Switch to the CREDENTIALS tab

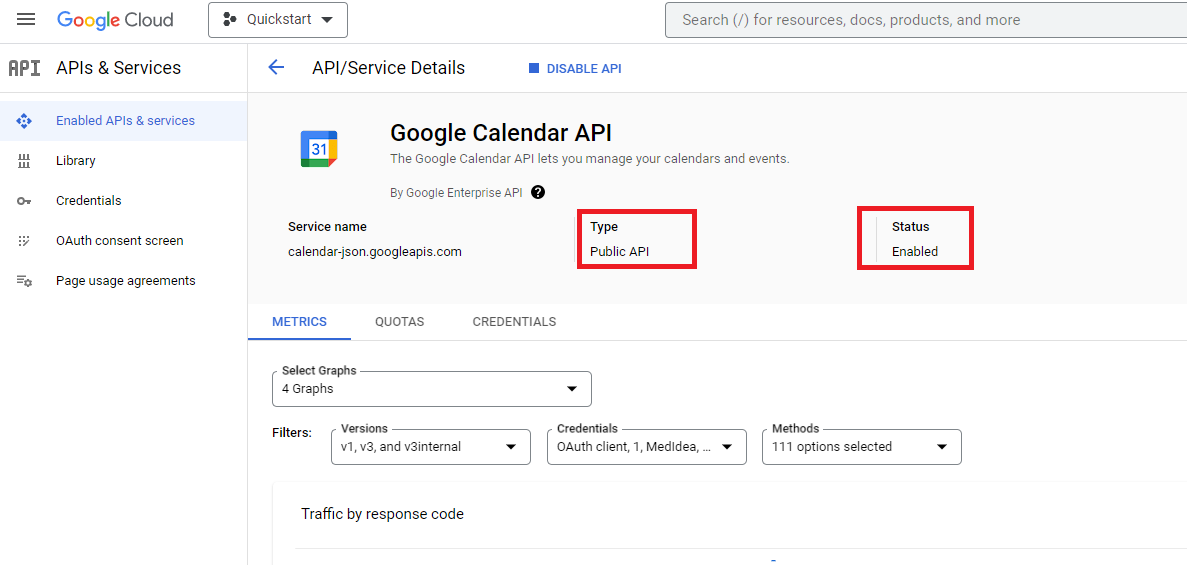coord(514,322)
